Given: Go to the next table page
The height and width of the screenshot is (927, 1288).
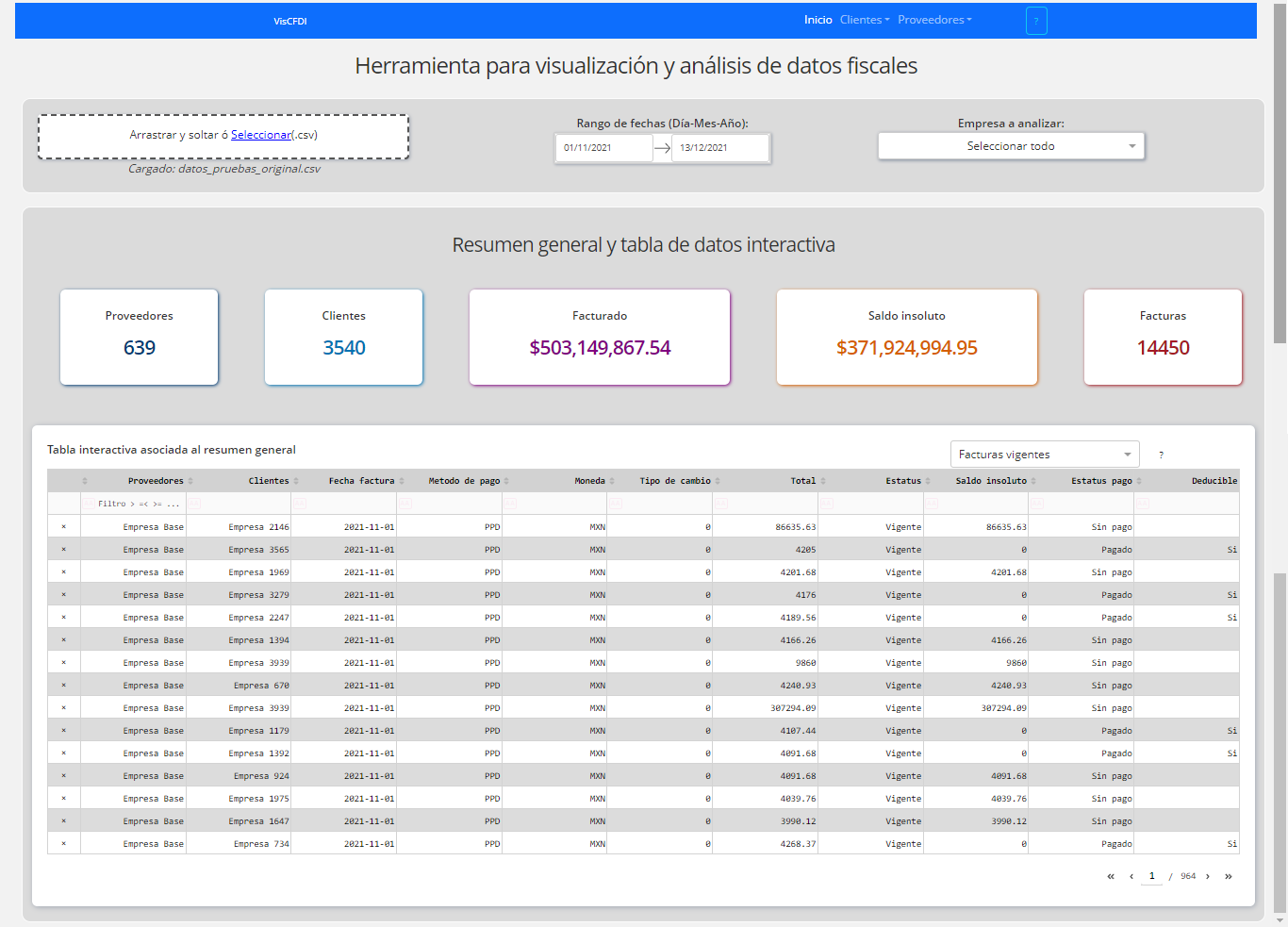Looking at the screenshot, I should tap(1208, 876).
